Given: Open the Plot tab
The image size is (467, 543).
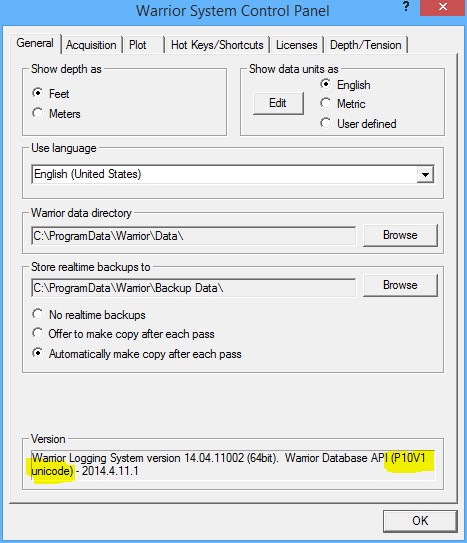Looking at the screenshot, I should (x=143, y=45).
